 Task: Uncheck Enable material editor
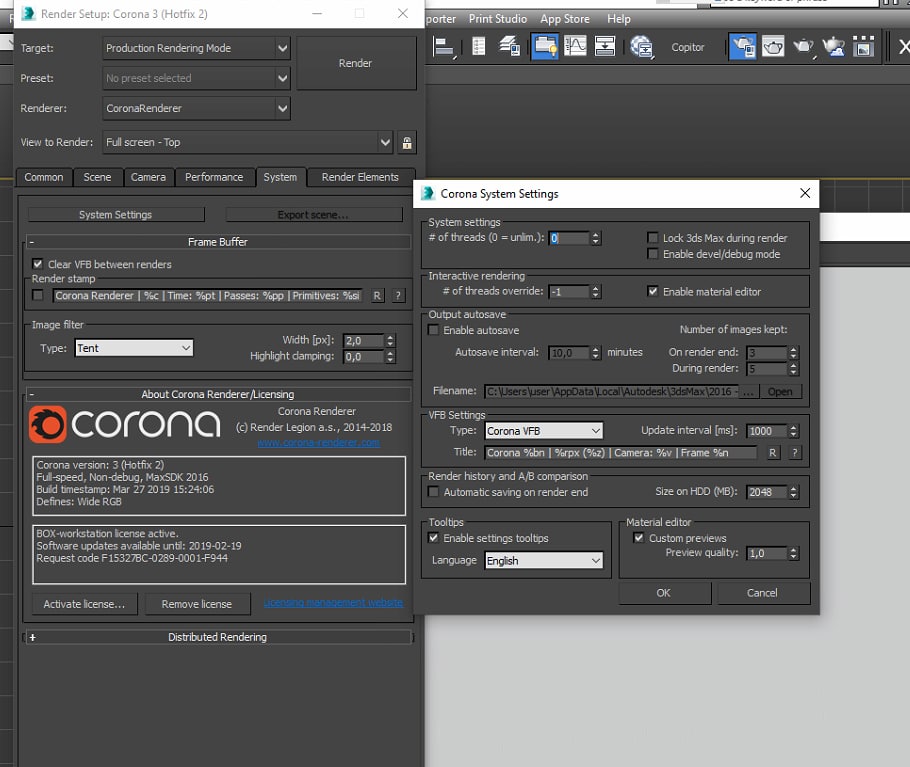point(652,291)
